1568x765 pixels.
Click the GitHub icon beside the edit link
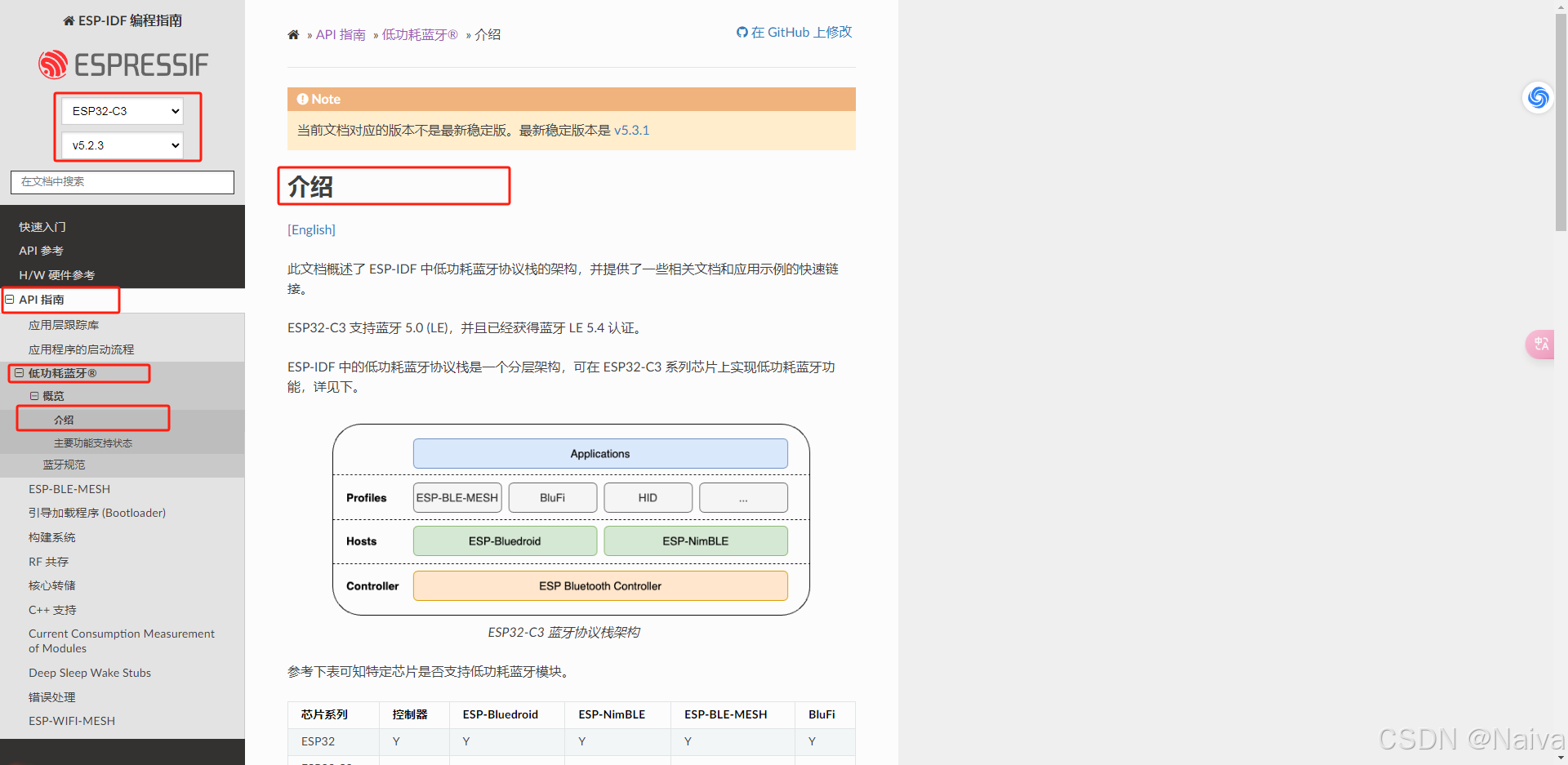741,32
